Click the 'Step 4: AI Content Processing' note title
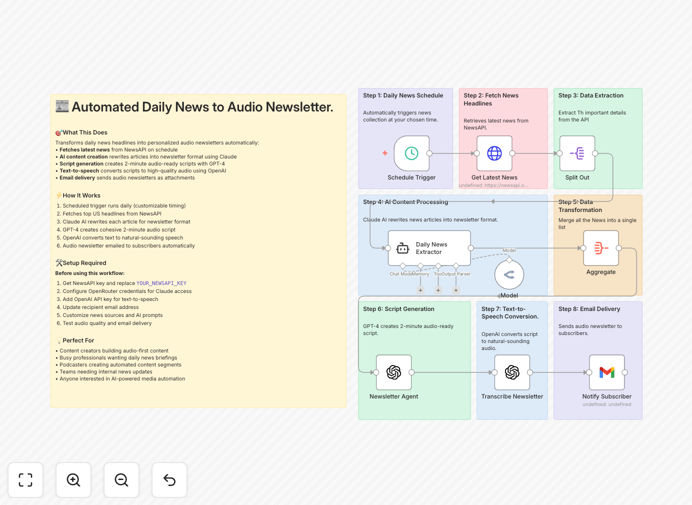692x505 pixels. pos(406,202)
